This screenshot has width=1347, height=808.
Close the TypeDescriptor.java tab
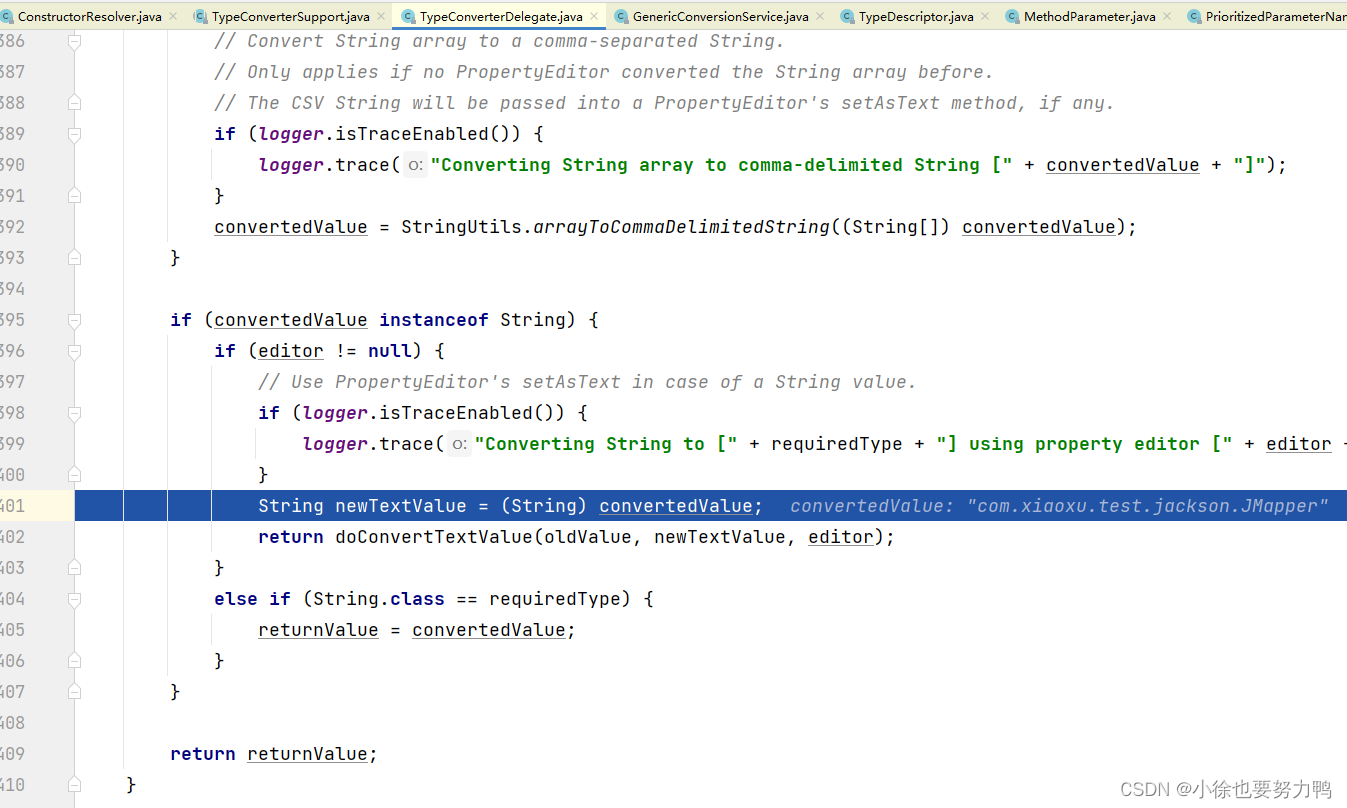tap(985, 17)
